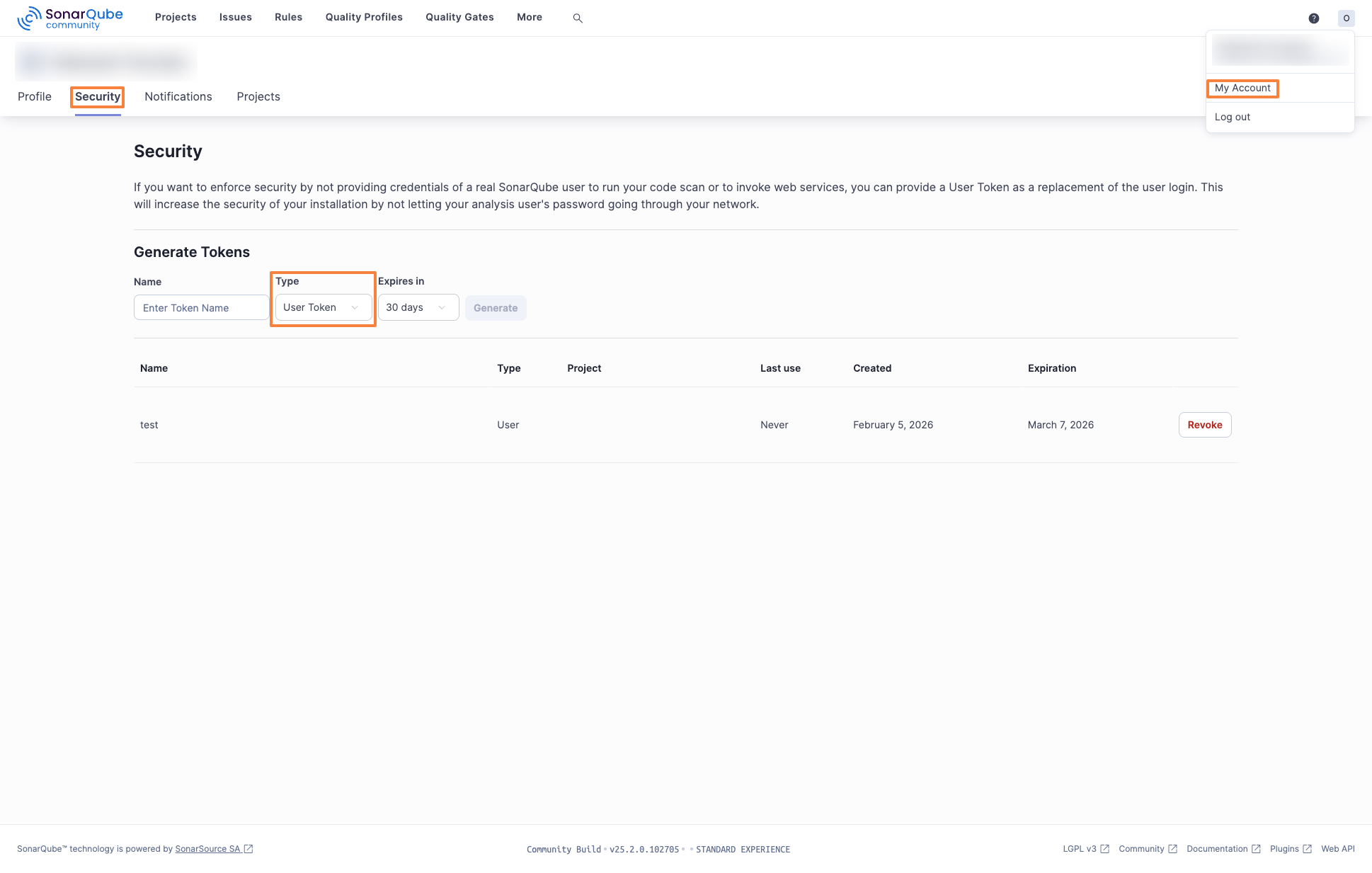The image size is (1372, 873).
Task: Select My Account from the dropdown
Action: (1242, 88)
